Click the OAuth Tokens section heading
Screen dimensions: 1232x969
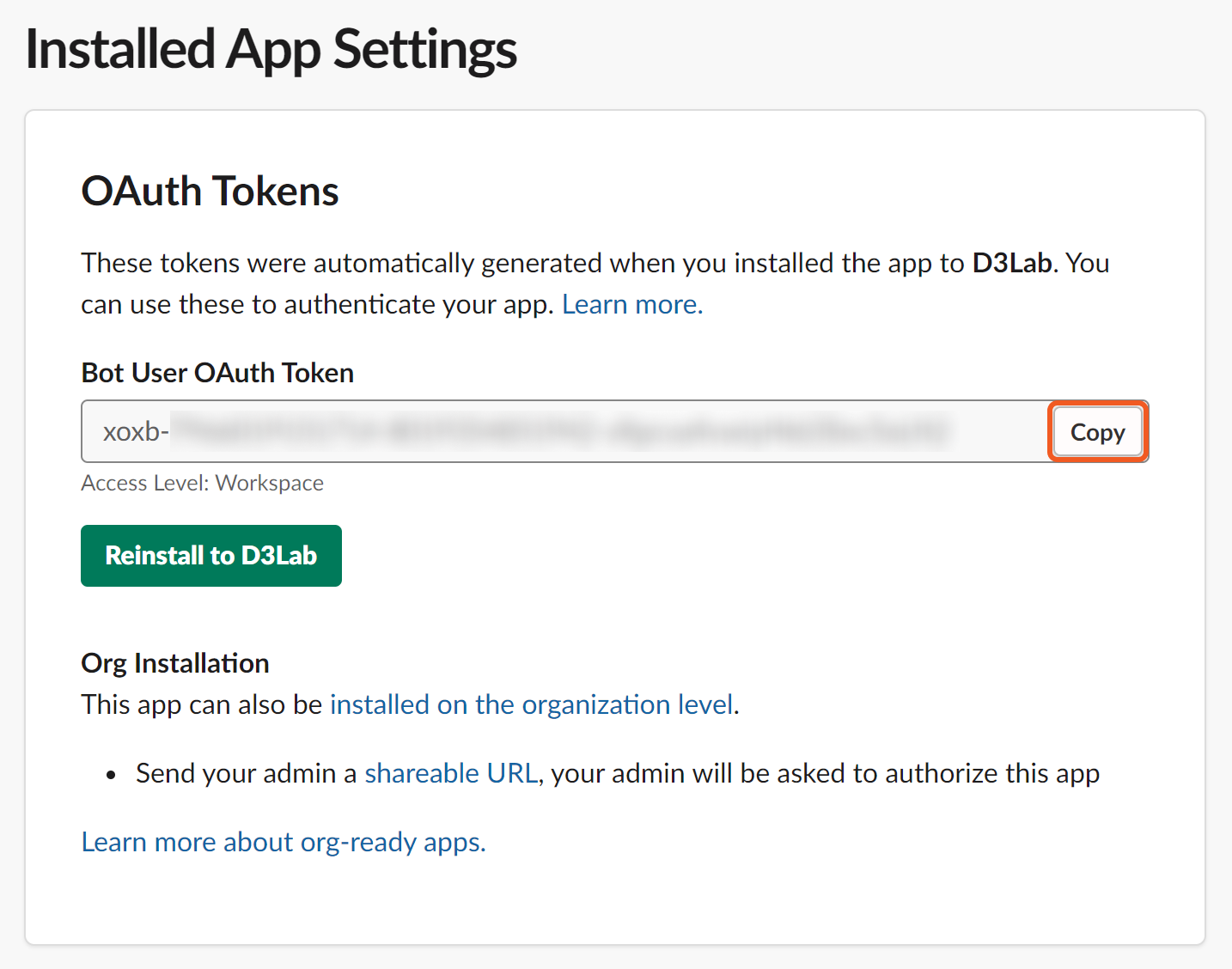(210, 191)
